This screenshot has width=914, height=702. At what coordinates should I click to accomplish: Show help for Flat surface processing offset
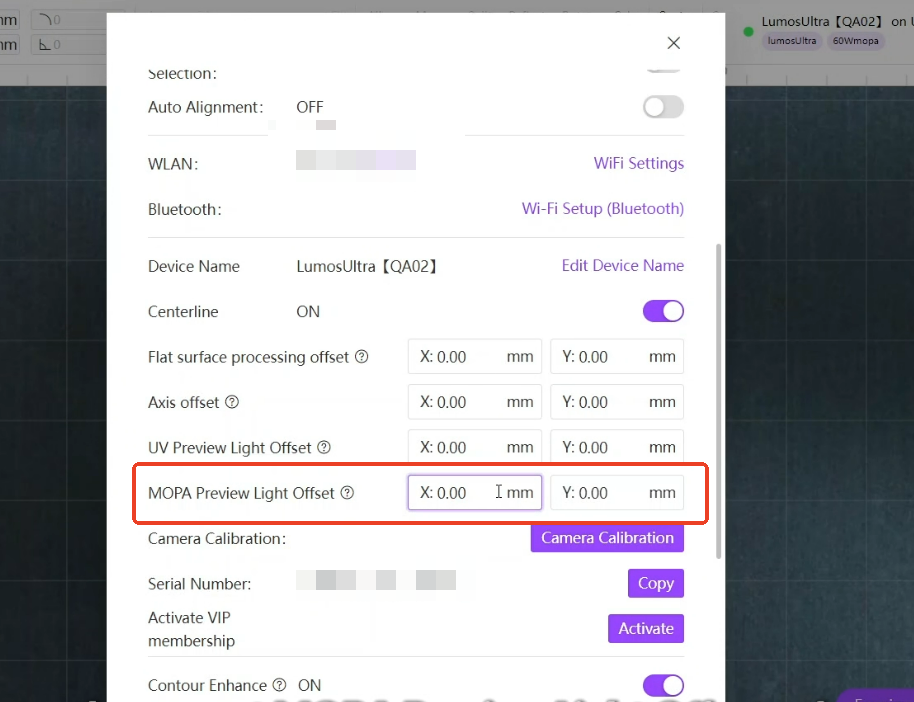[x=361, y=356]
